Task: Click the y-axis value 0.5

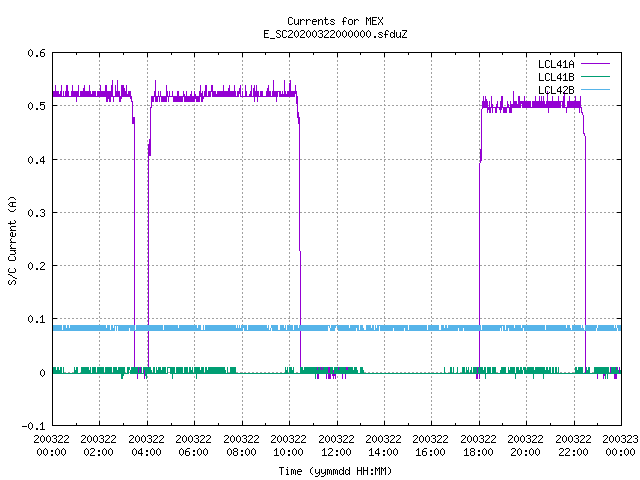Action: (36, 106)
